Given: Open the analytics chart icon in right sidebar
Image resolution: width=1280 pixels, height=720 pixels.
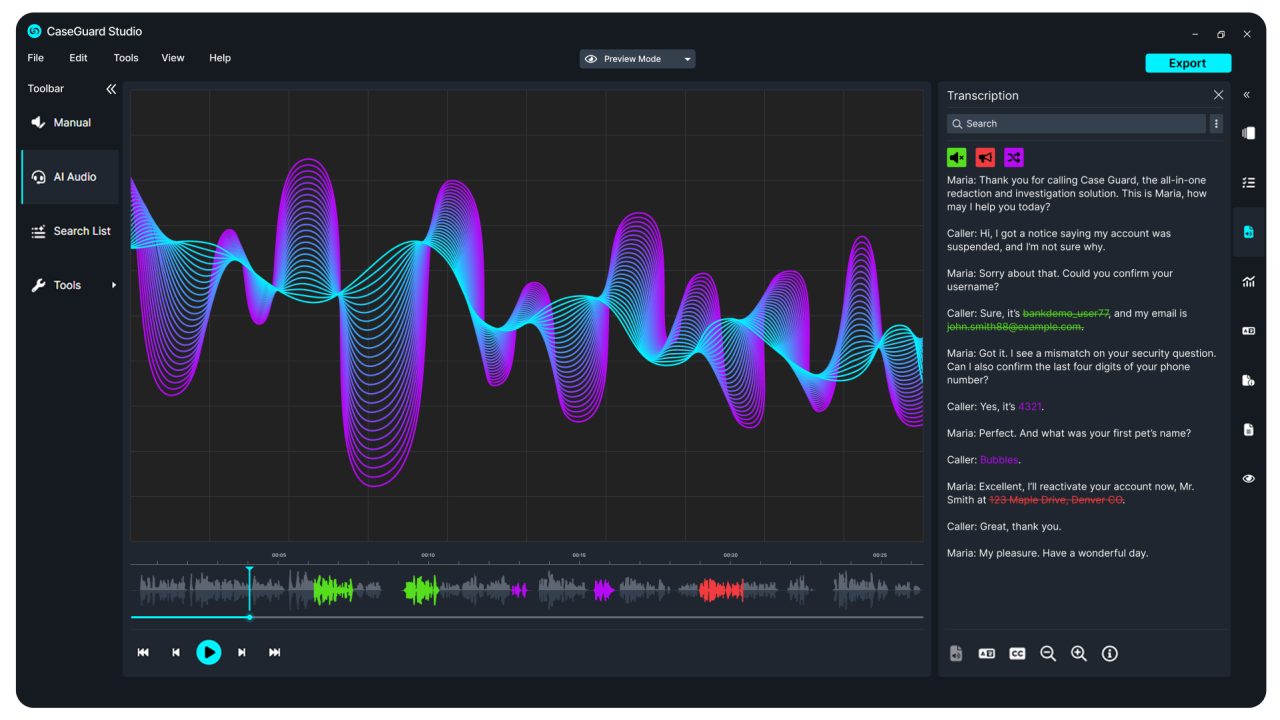Looking at the screenshot, I should pyautogui.click(x=1248, y=281).
